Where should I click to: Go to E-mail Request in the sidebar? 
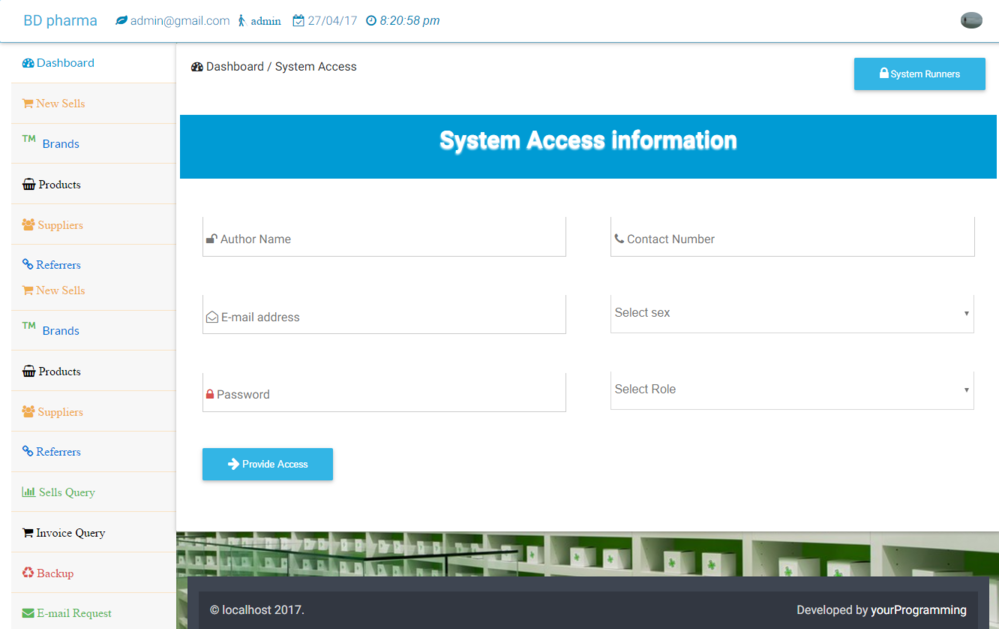point(73,613)
